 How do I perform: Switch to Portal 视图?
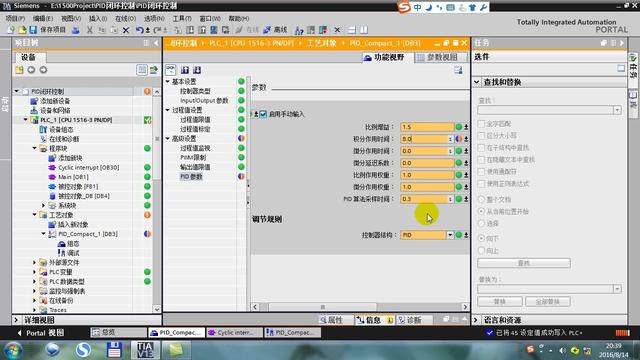(x=40, y=333)
